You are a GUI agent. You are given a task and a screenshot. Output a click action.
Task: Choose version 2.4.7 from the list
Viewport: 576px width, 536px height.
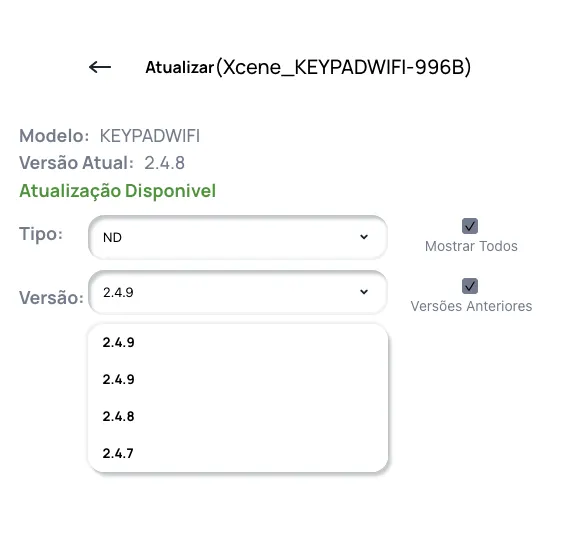[238, 453]
